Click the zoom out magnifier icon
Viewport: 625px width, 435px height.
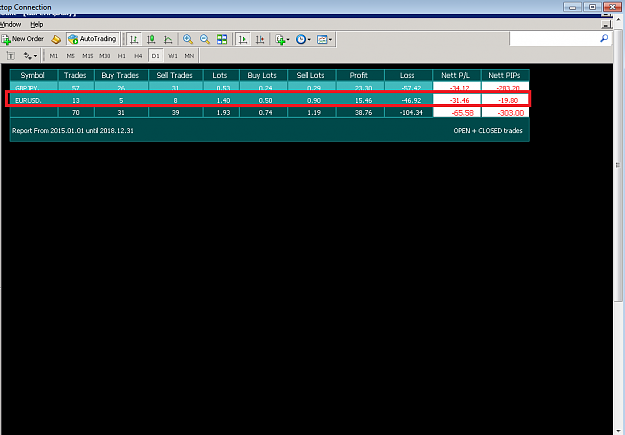coord(205,39)
